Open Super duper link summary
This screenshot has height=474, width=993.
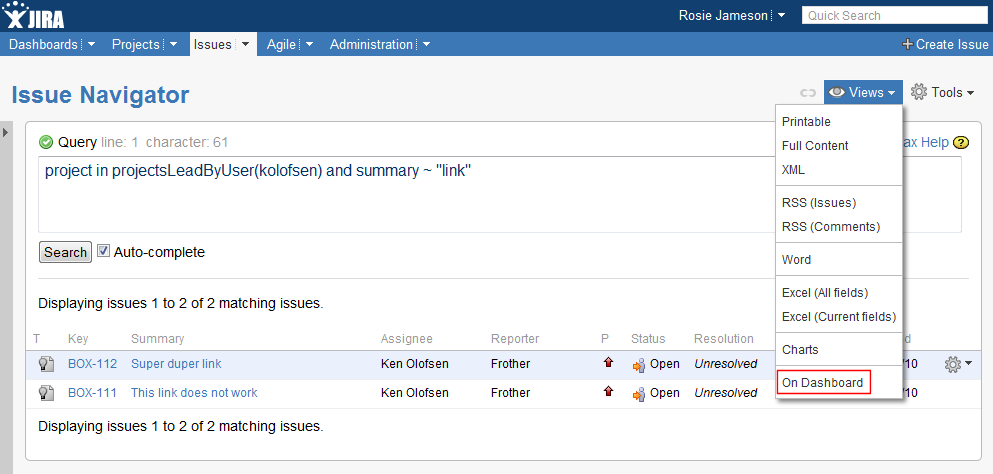coord(176,364)
